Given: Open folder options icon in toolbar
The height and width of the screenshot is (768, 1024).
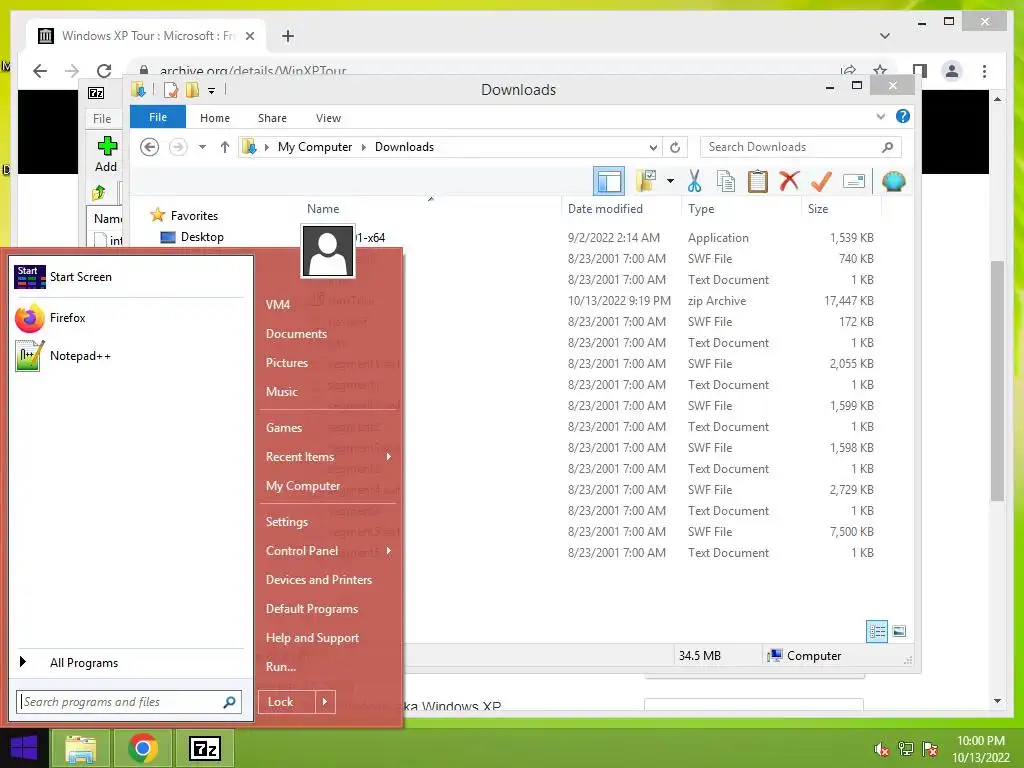Looking at the screenshot, I should 646,181.
